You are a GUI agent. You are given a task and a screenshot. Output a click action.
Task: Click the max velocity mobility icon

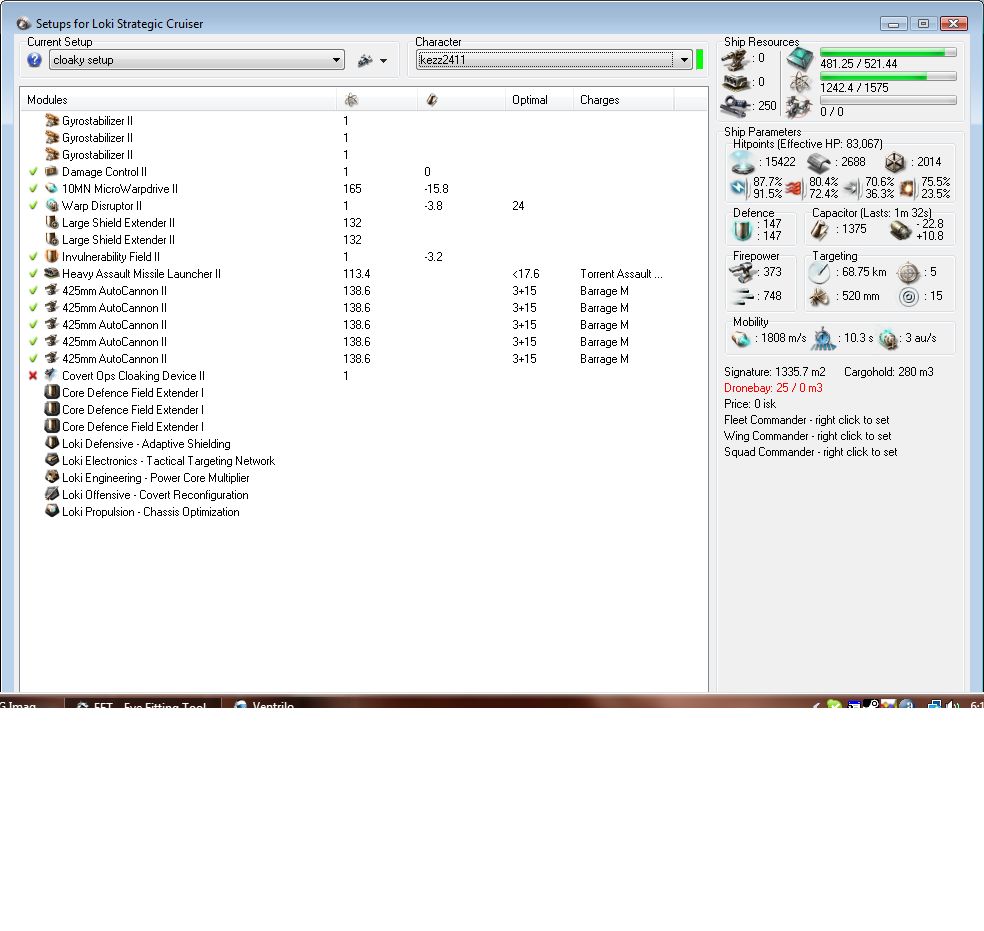(741, 339)
